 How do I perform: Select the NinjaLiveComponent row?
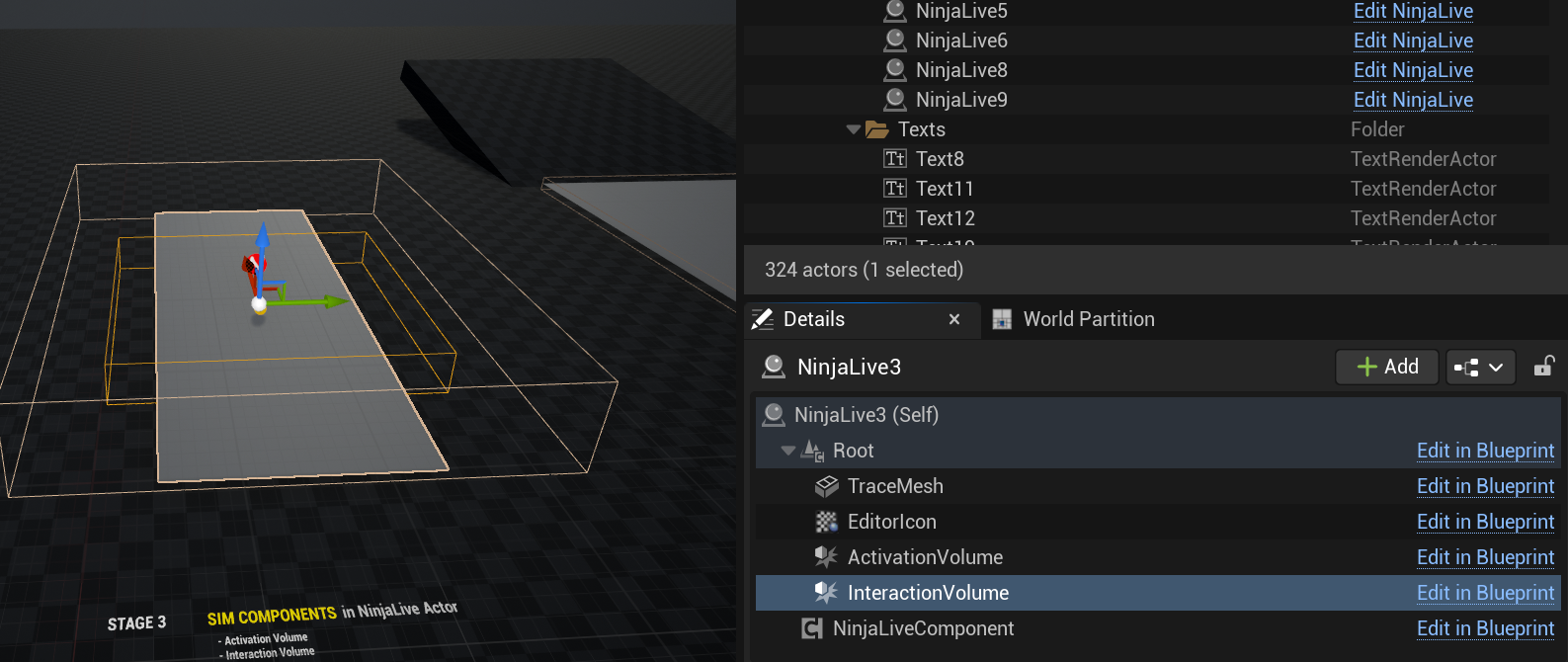click(1158, 628)
